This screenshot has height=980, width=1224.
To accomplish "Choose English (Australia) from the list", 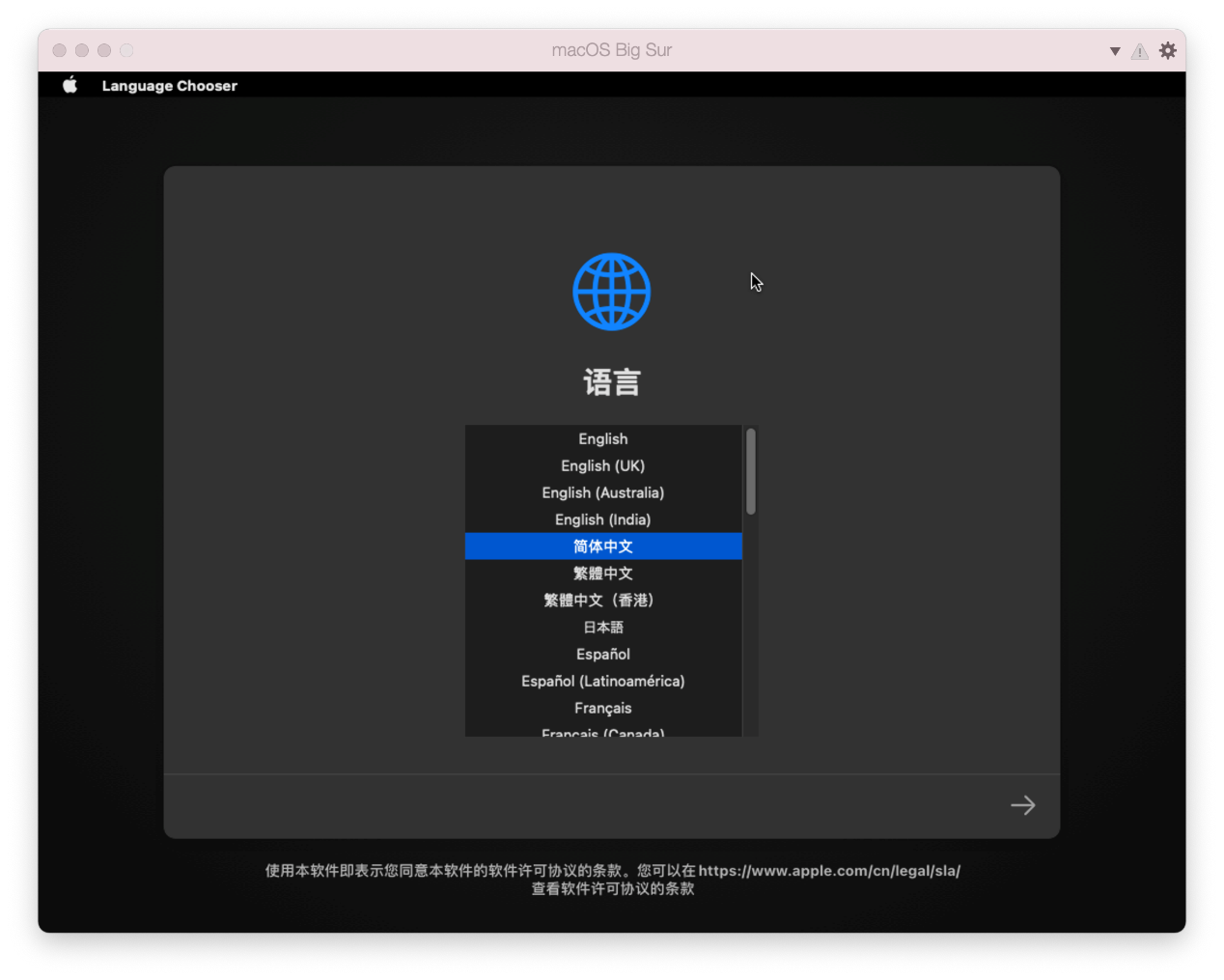I will point(603,492).
